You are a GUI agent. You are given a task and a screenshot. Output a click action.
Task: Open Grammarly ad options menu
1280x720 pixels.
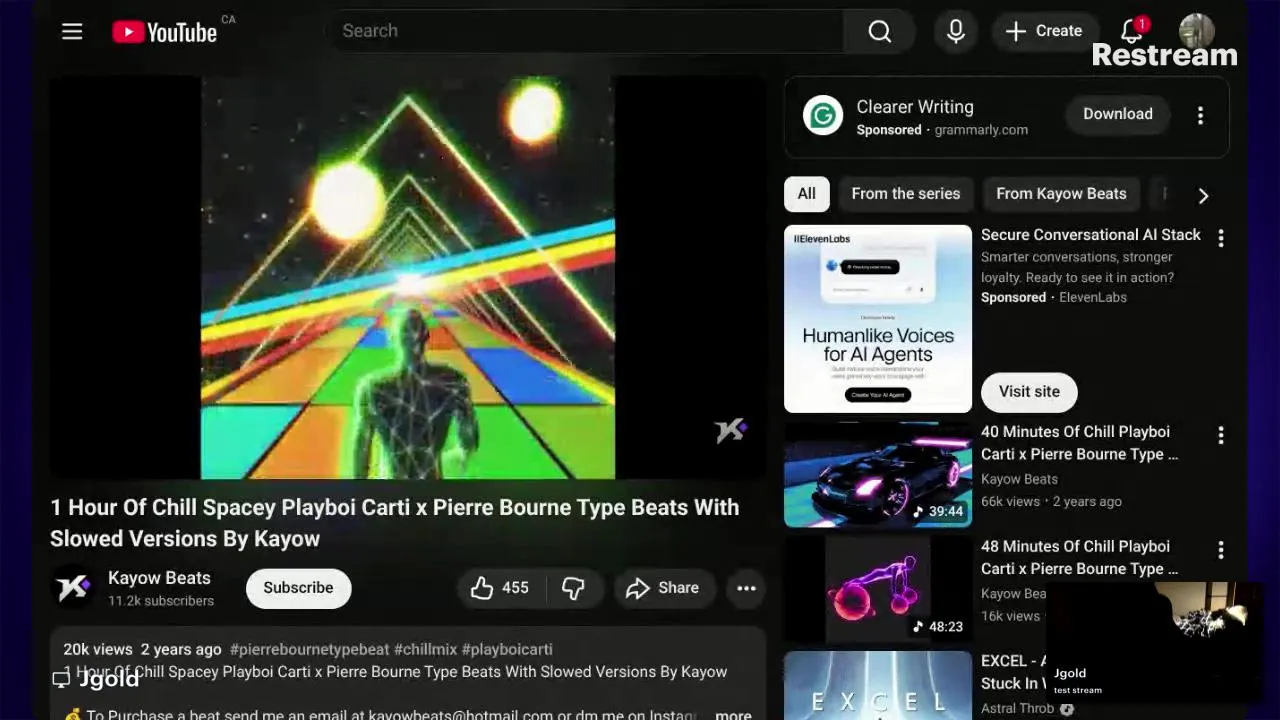tap(1200, 116)
